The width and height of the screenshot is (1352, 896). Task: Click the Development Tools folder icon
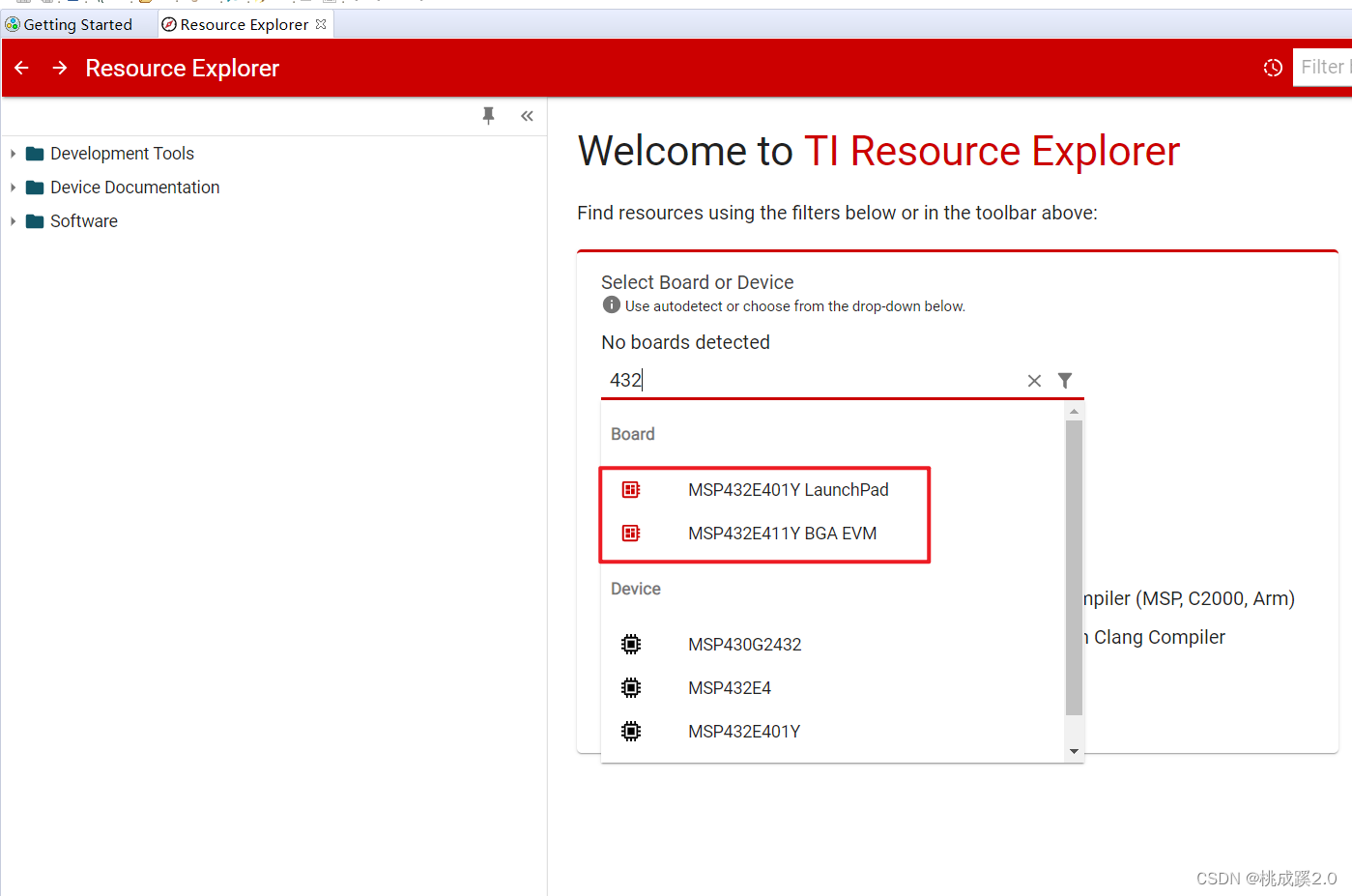tap(35, 154)
